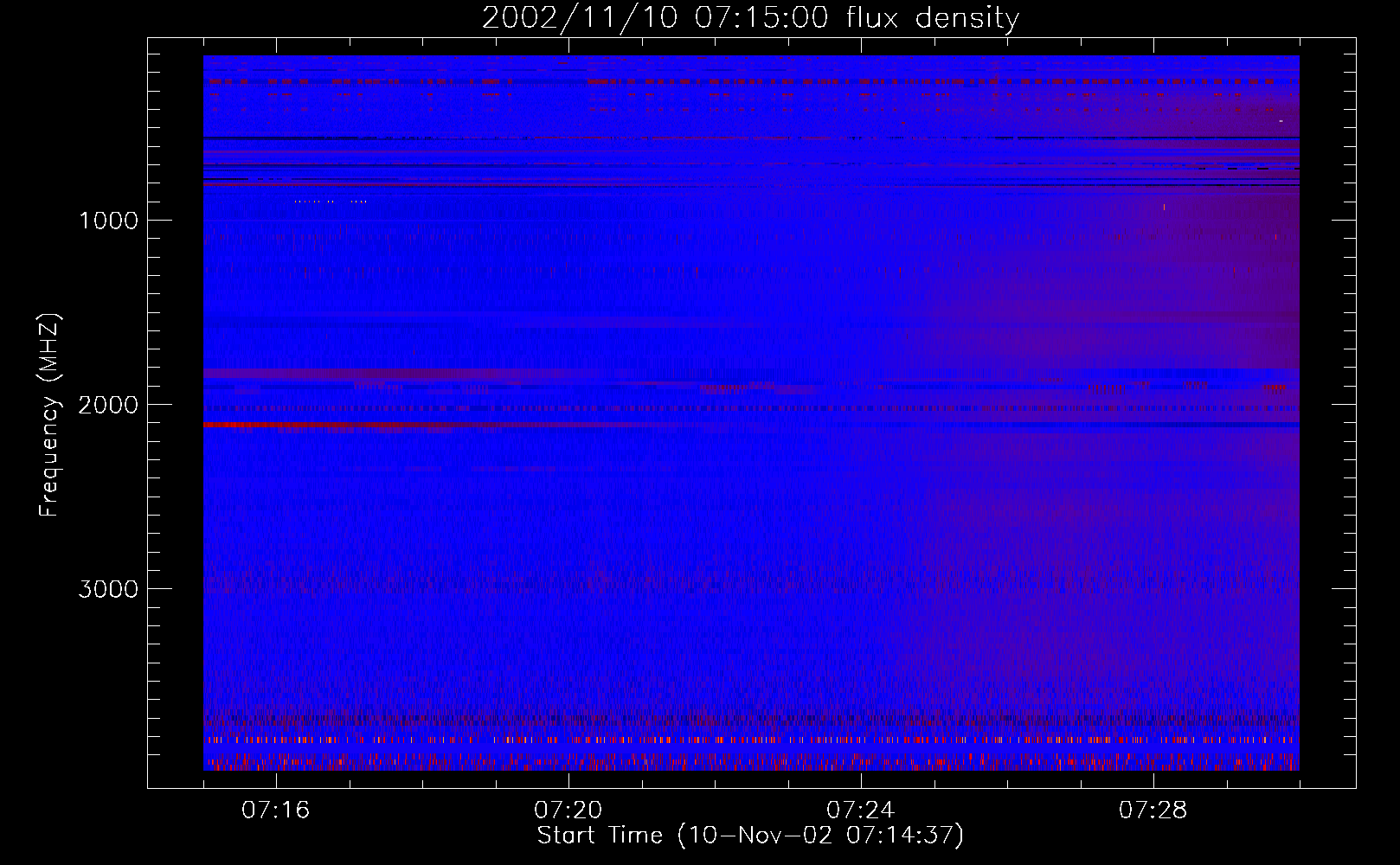Viewport: 1400px width, 865px height.
Task: Select the 3000 frequency tick label
Action: pyautogui.click(x=108, y=589)
